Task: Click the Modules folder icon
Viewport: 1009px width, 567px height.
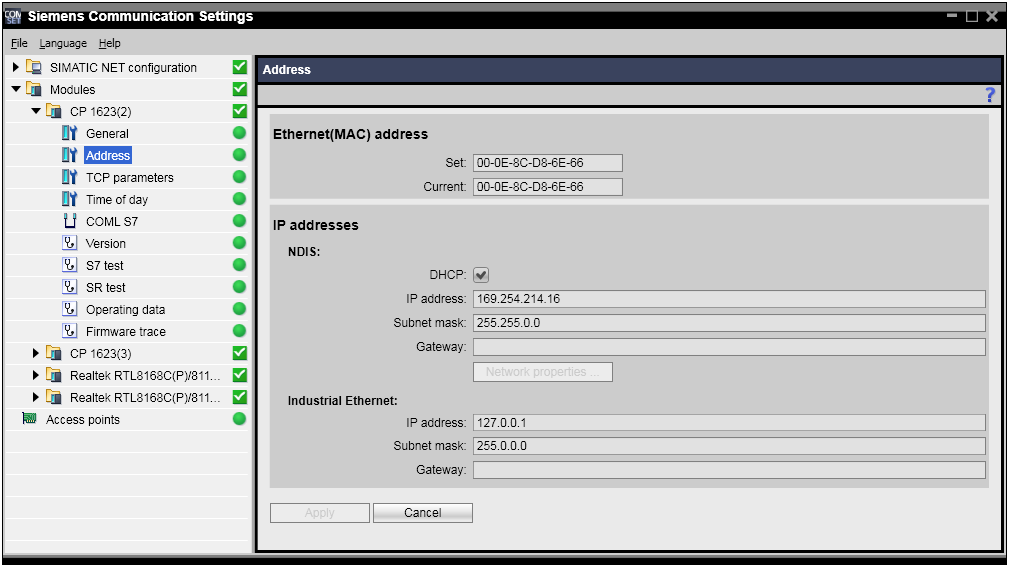Action: [x=34, y=89]
